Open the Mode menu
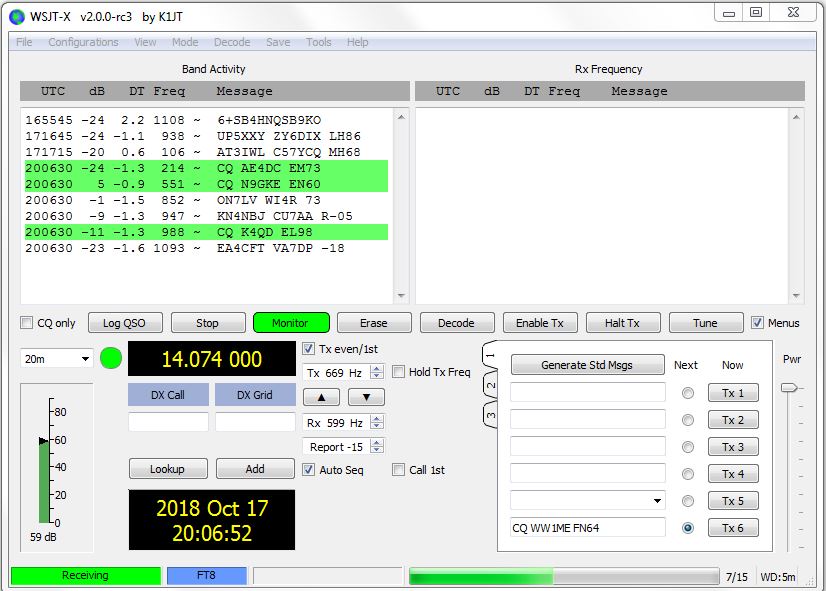Screen dimensions: 826x591 [184, 42]
